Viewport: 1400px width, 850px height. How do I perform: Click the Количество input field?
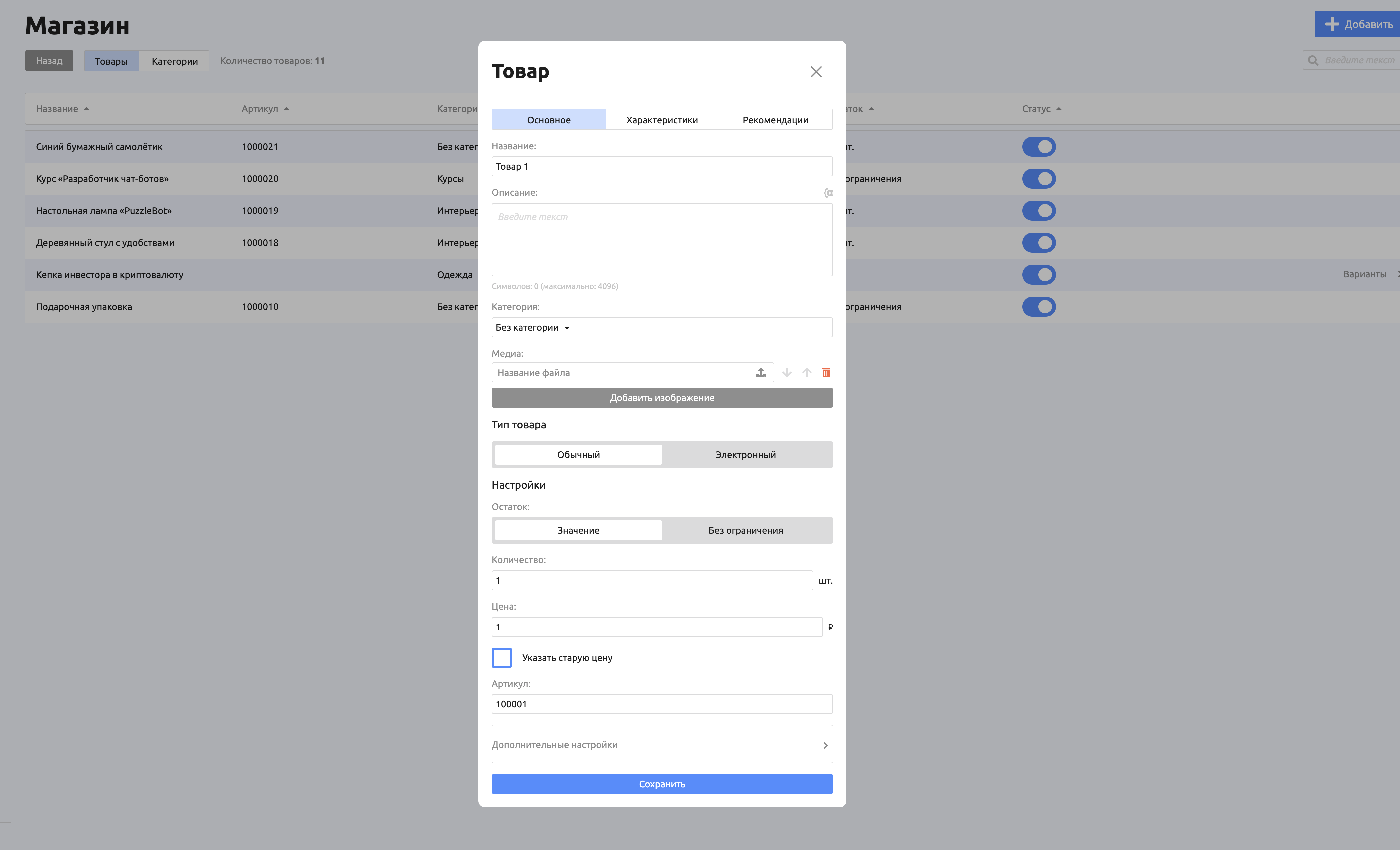pos(652,580)
